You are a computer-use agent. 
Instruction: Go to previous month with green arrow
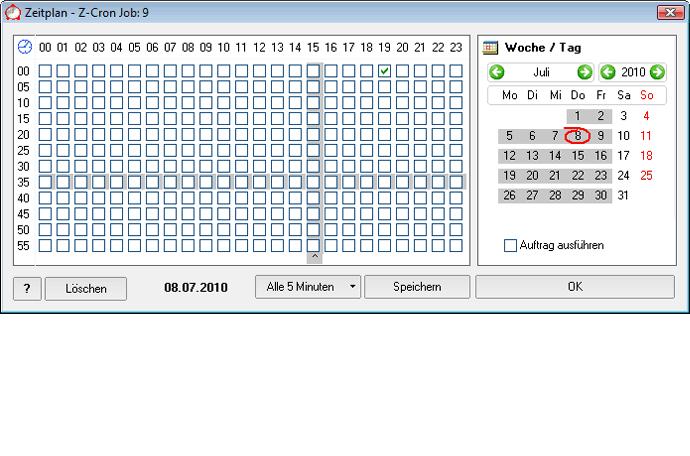coord(497,72)
